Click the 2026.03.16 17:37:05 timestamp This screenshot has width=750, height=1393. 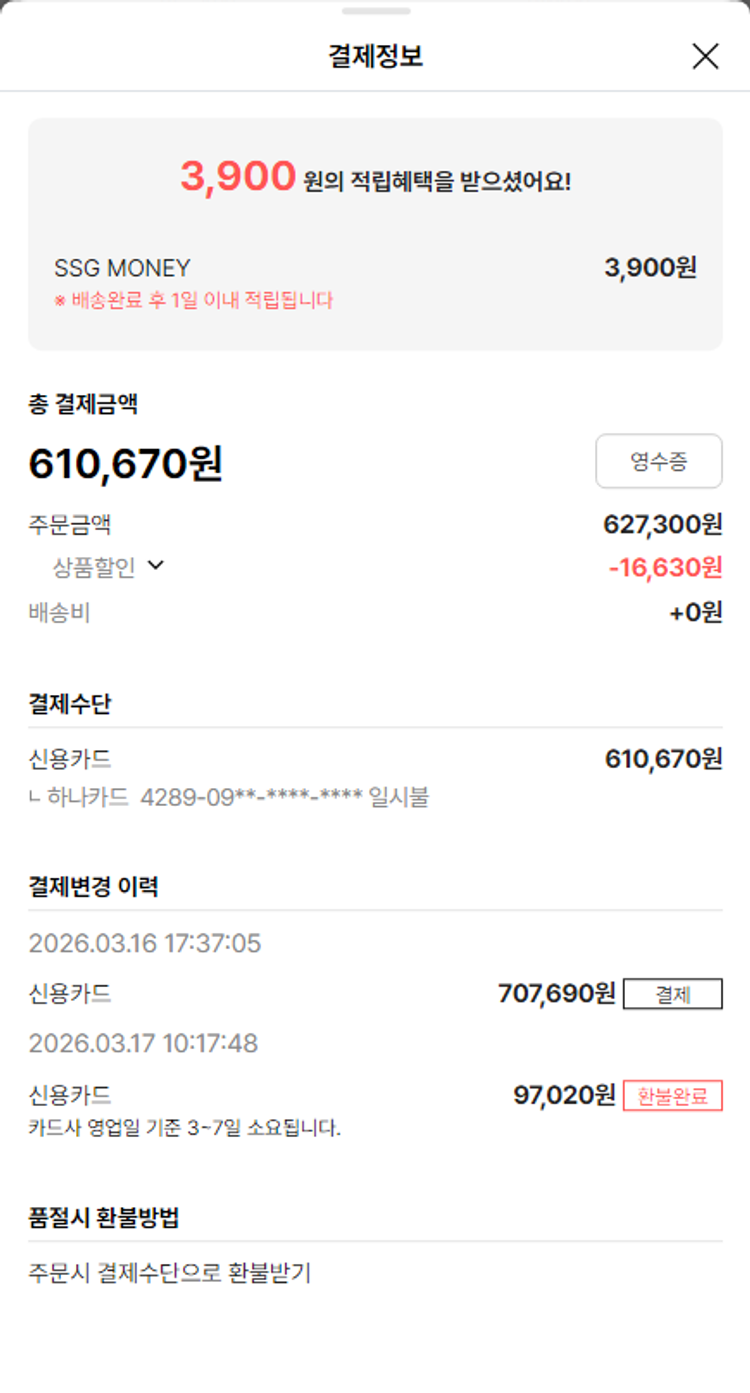pyautogui.click(x=145, y=943)
